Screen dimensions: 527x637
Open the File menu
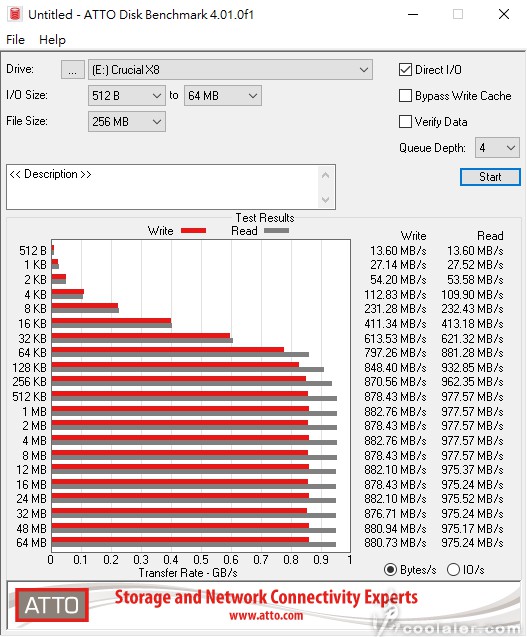click(x=15, y=40)
